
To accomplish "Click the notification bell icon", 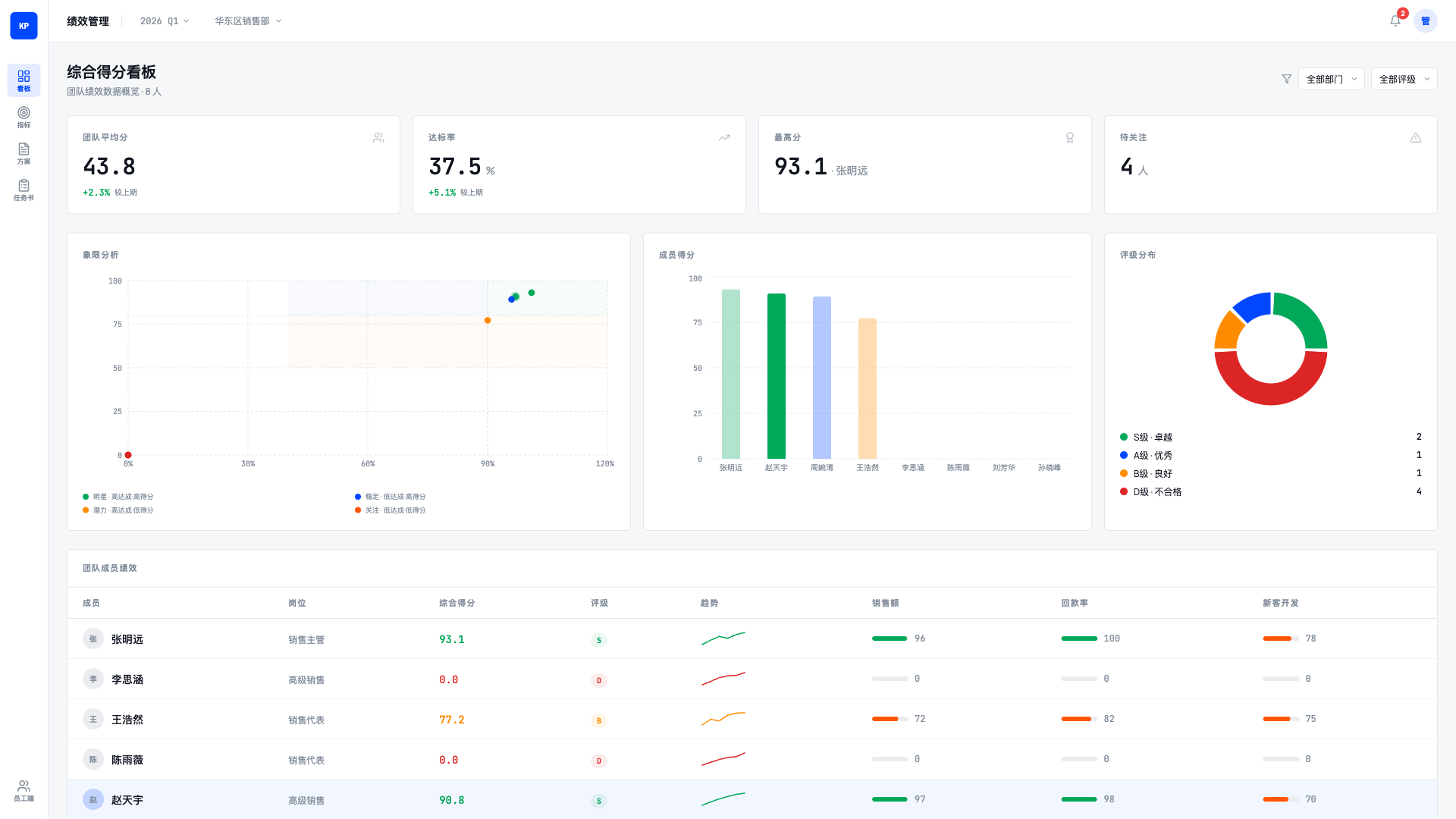I will (1395, 21).
